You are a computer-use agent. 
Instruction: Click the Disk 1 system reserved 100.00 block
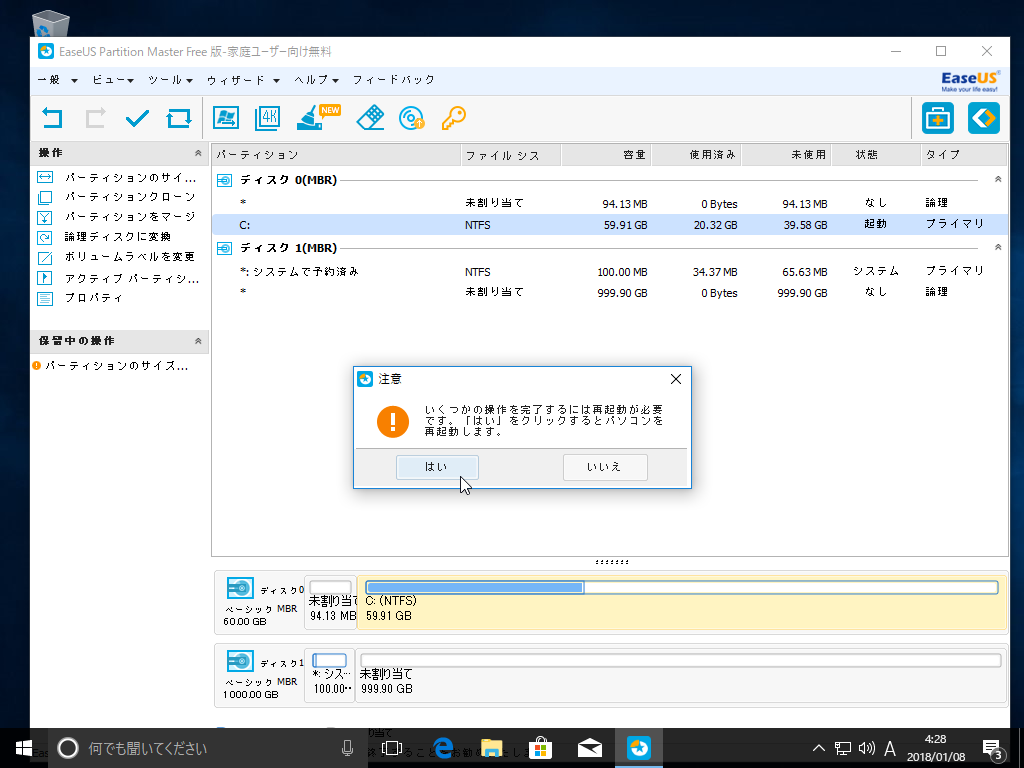click(x=330, y=675)
